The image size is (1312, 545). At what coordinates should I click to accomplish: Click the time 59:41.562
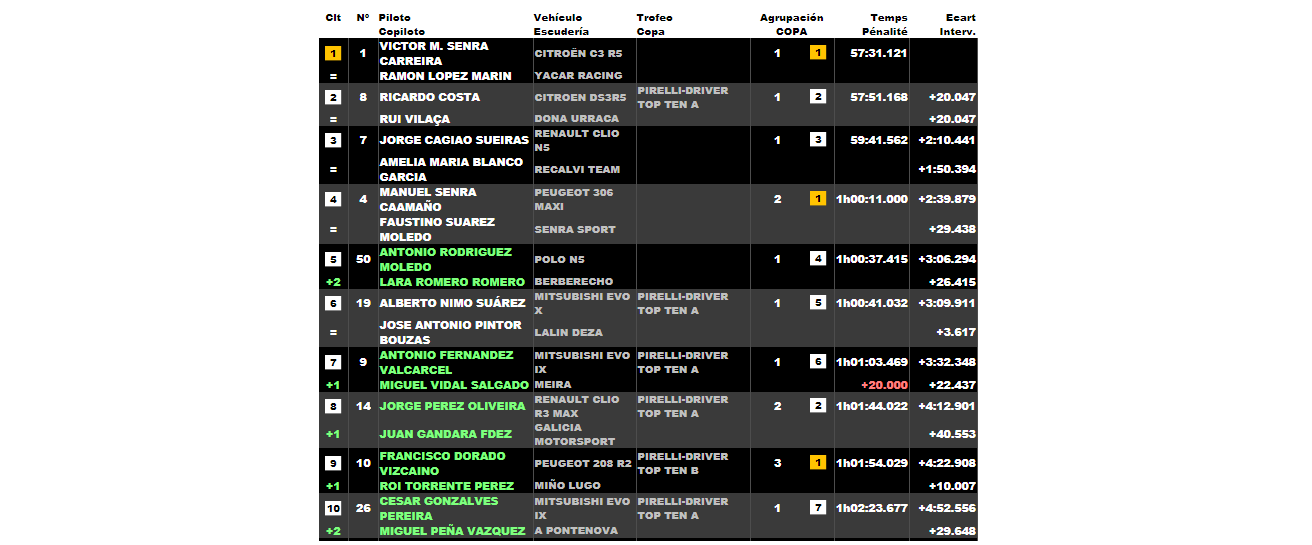pos(879,140)
